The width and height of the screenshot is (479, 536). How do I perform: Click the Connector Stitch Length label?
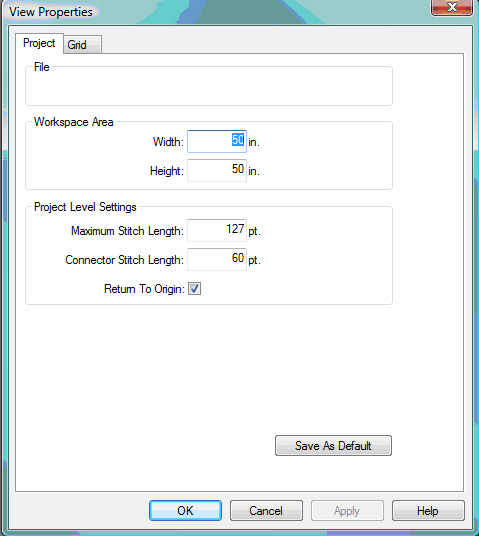124,260
